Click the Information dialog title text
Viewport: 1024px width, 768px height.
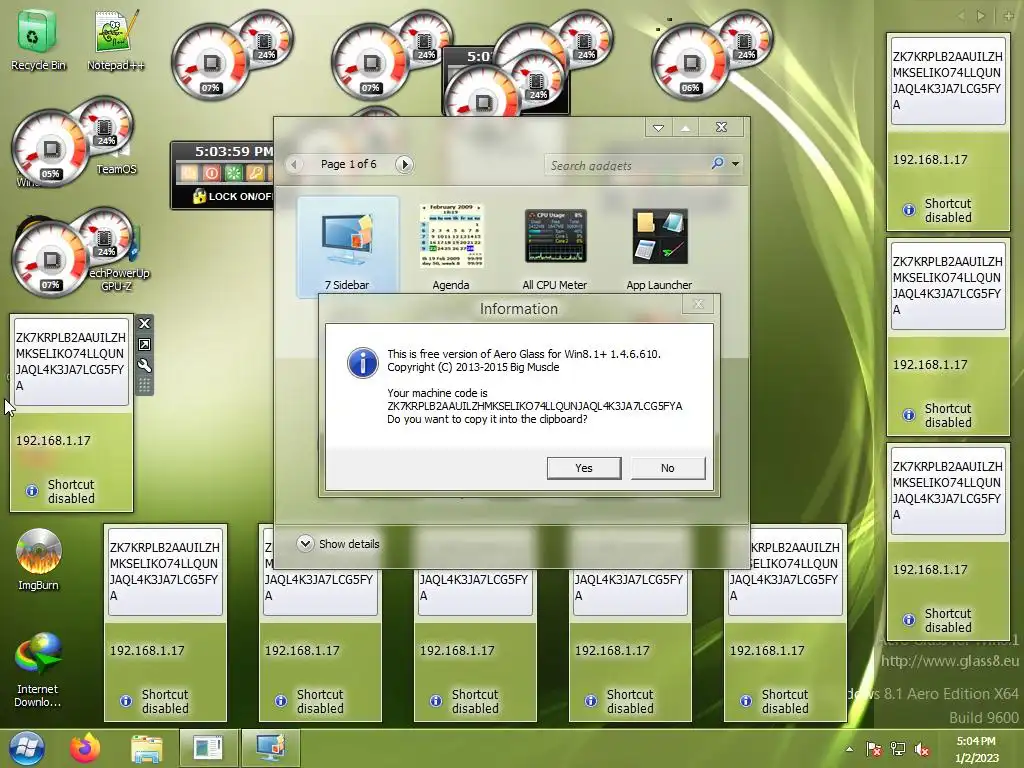519,309
